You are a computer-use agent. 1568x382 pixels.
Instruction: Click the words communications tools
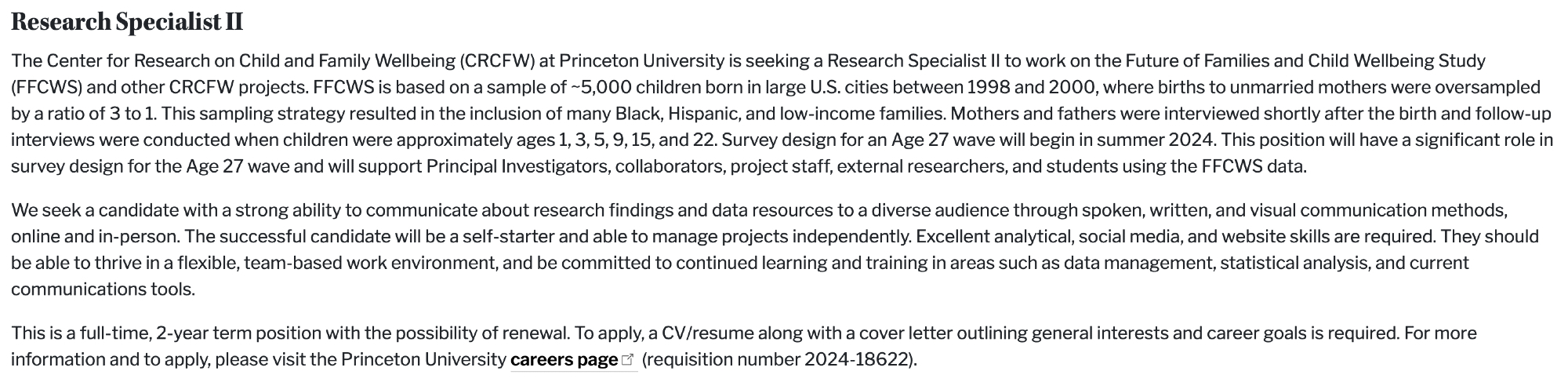[103, 289]
